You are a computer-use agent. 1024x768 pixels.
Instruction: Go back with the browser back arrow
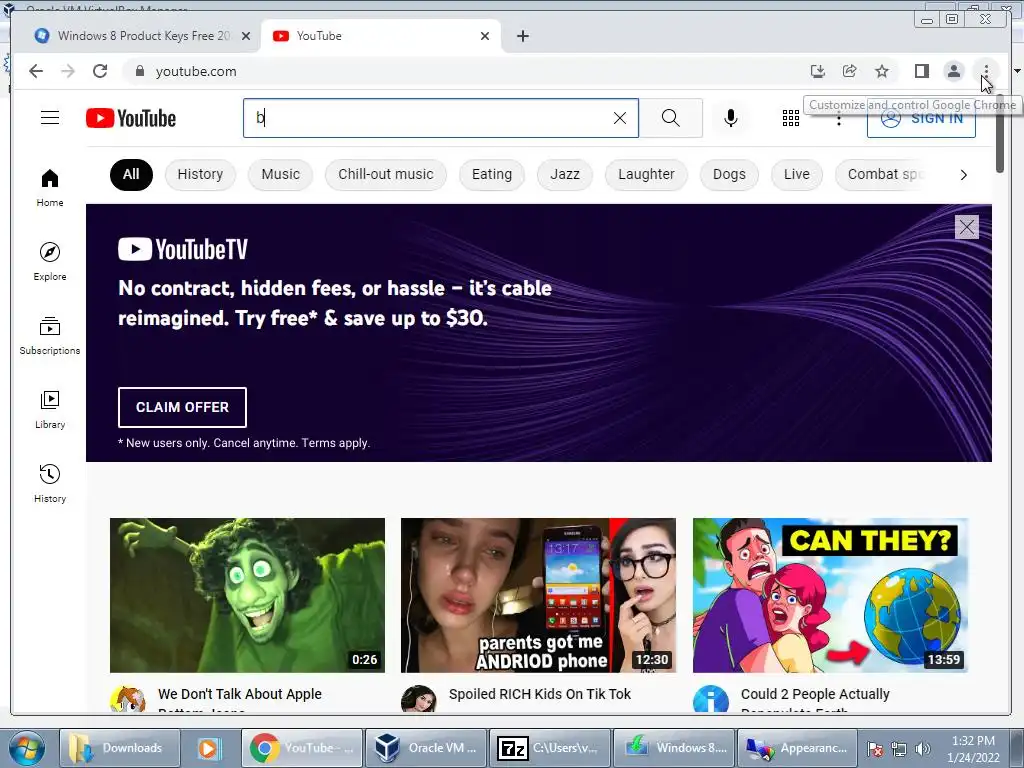(36, 71)
